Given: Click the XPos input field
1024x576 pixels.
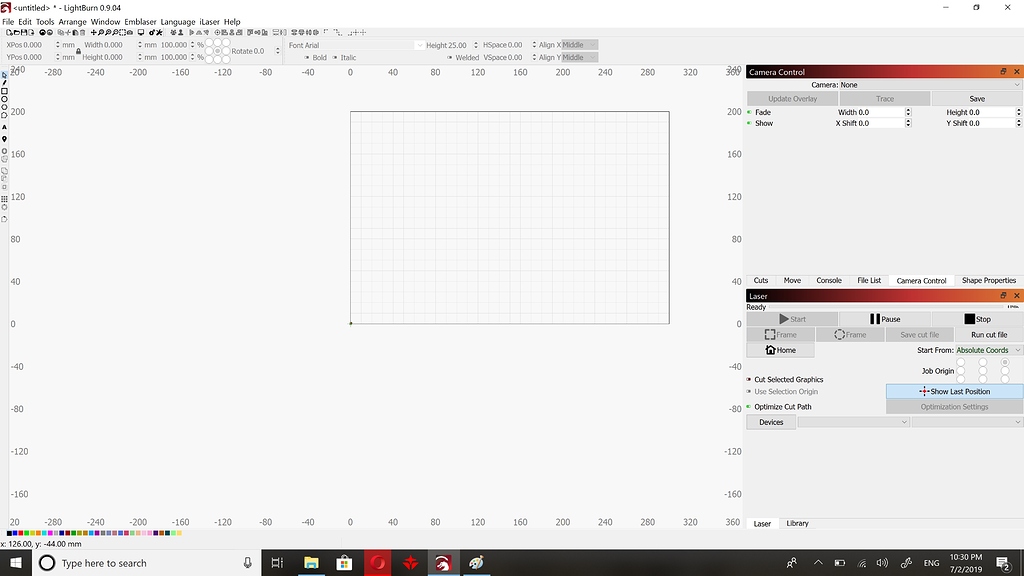Looking at the screenshot, I should pos(35,45).
